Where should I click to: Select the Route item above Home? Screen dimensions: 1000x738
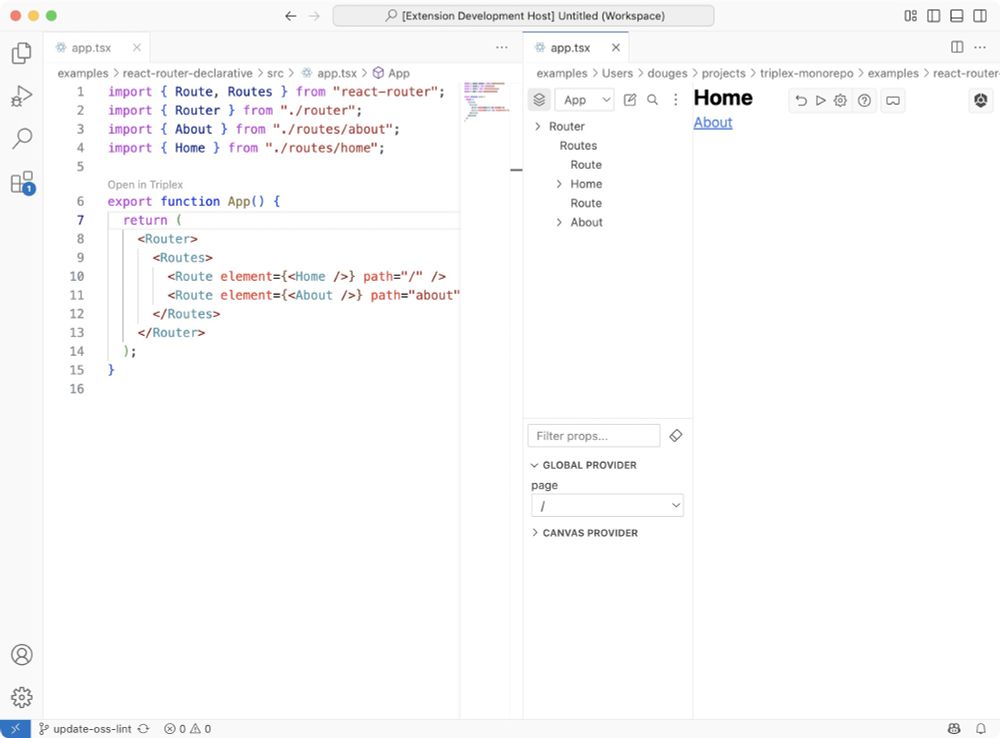[585, 165]
